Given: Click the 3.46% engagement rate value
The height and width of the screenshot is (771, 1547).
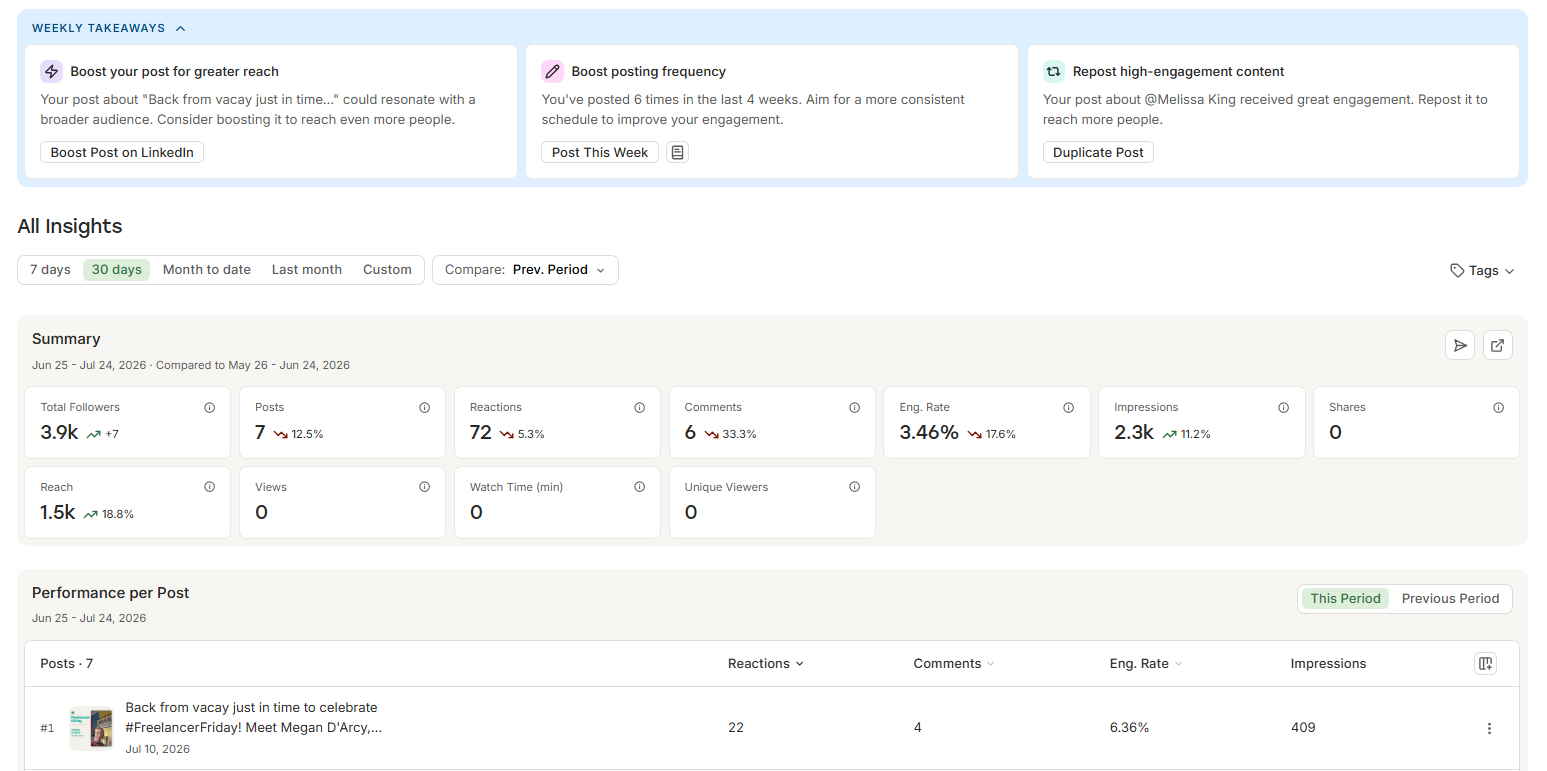Looking at the screenshot, I should pos(929,433).
